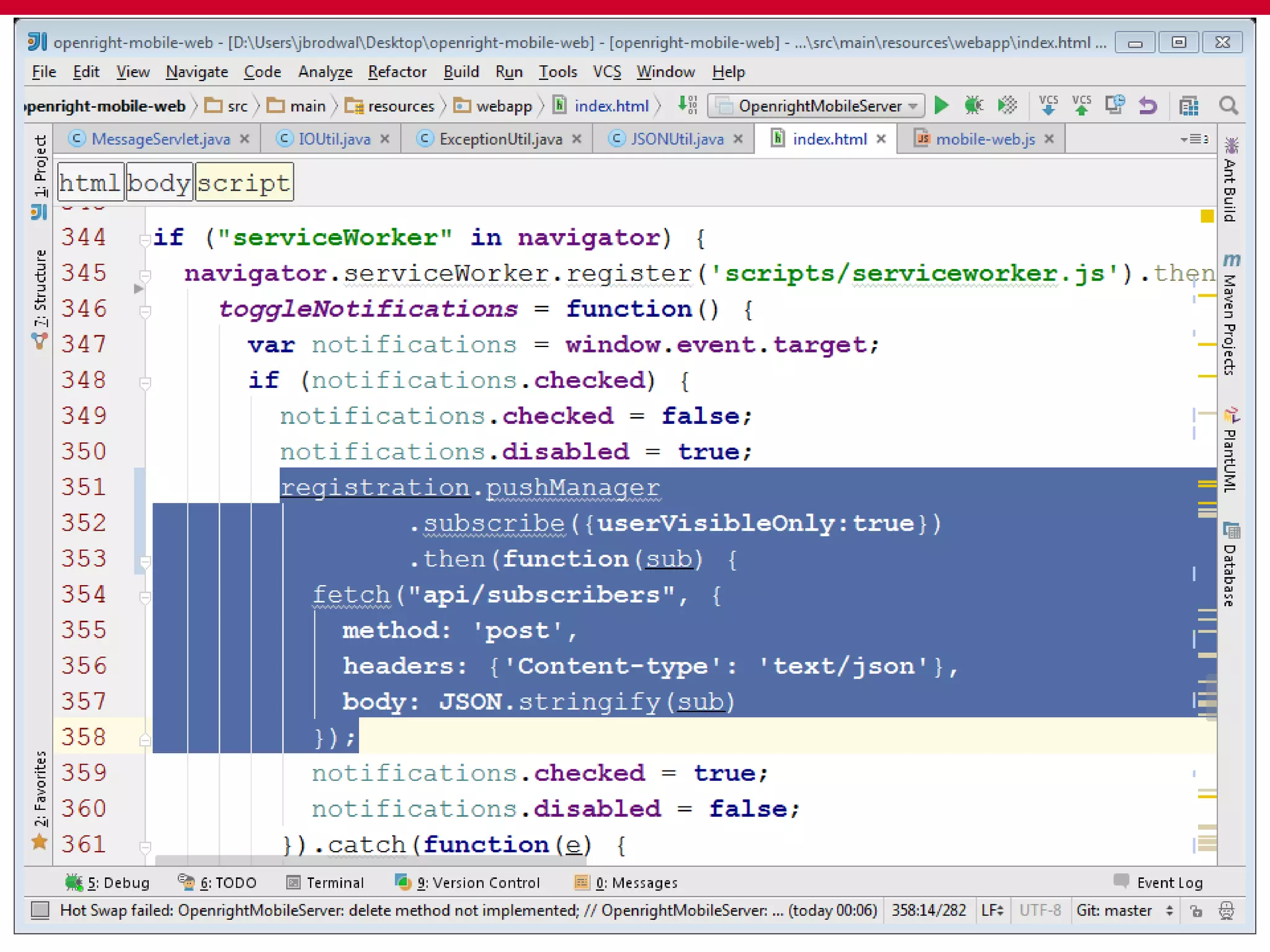Click the Run with Coverage icon
Viewport: 1270px width, 952px height.
click(1007, 106)
